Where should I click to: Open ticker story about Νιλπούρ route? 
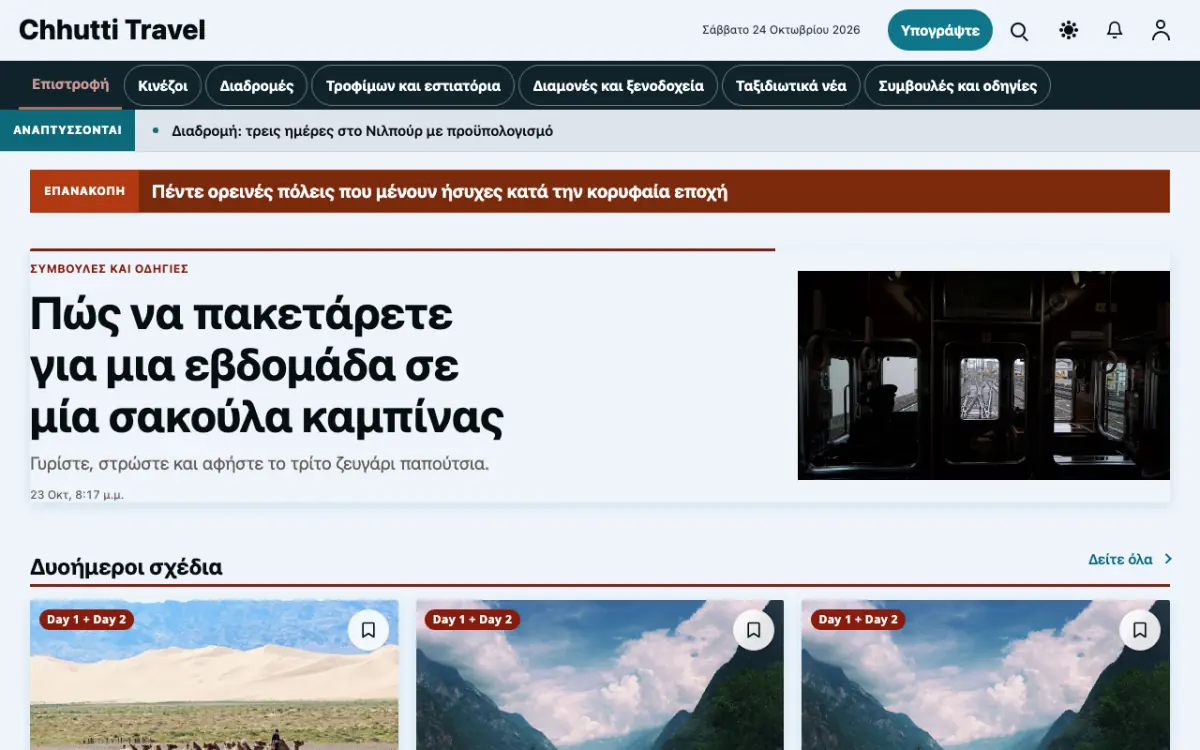pyautogui.click(x=362, y=131)
